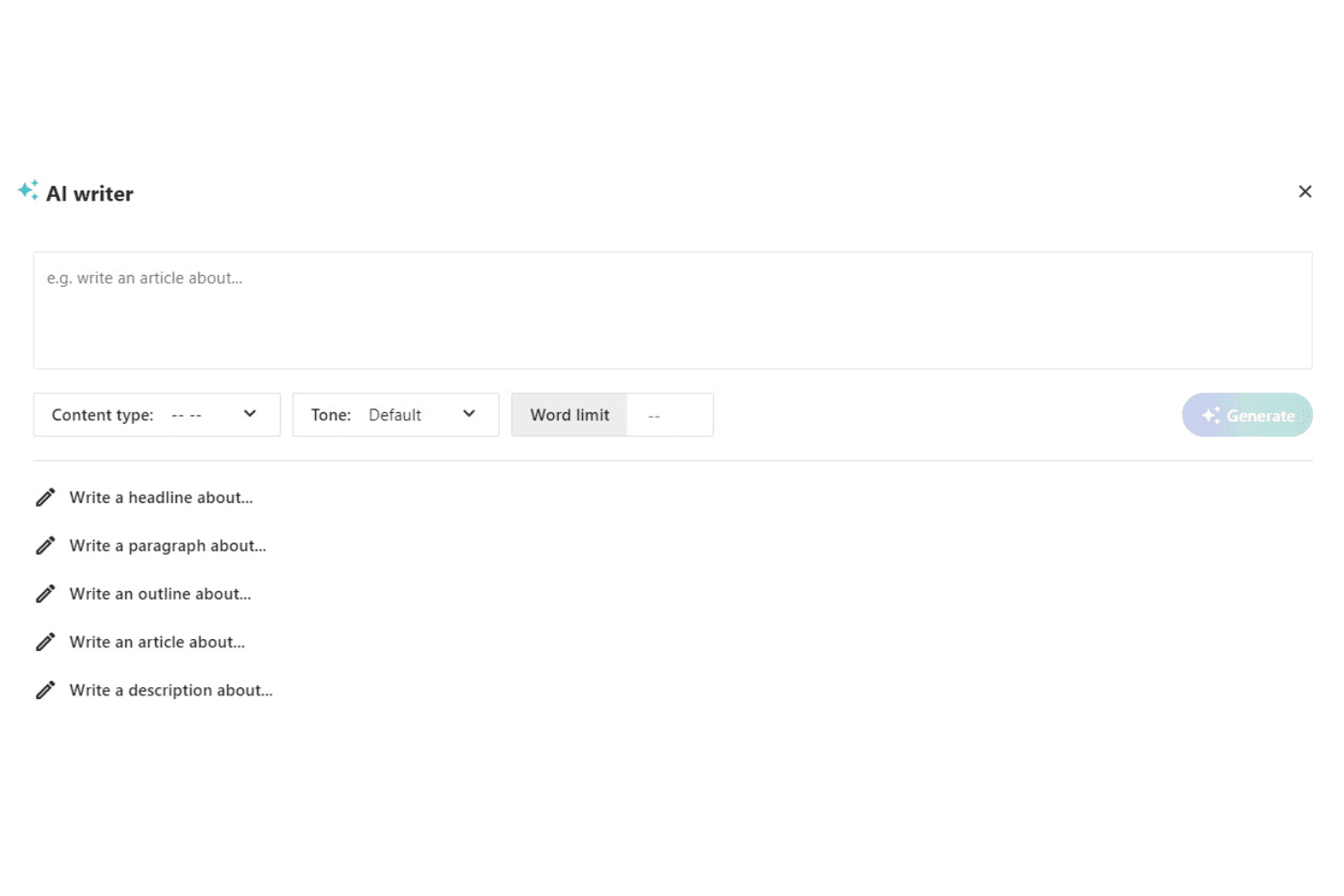This screenshot has height=896, width=1344.
Task: Choose 'Write a headline about...' prompt
Action: coord(162,497)
